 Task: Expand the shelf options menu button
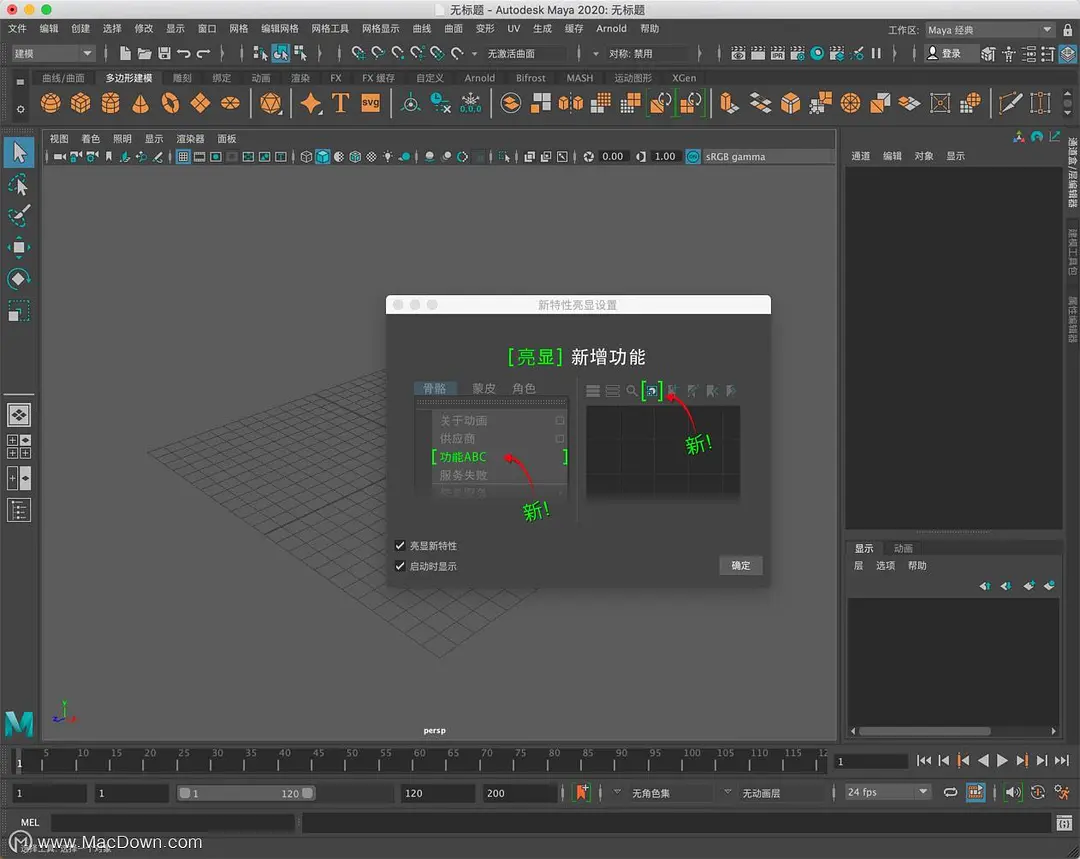pos(20,82)
